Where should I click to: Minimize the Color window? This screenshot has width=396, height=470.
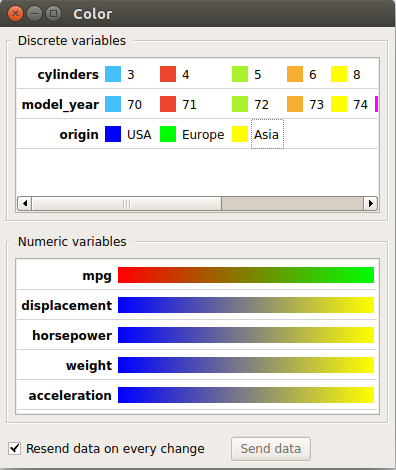34,14
